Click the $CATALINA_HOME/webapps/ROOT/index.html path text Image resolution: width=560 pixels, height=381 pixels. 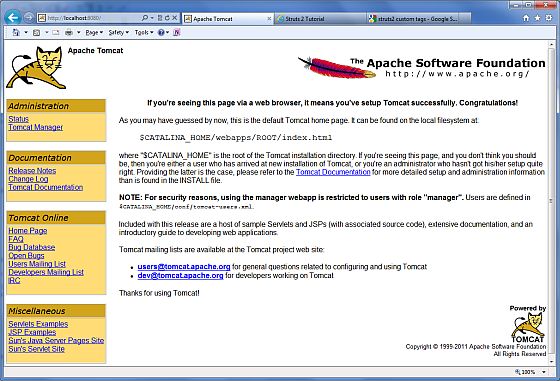(236, 137)
